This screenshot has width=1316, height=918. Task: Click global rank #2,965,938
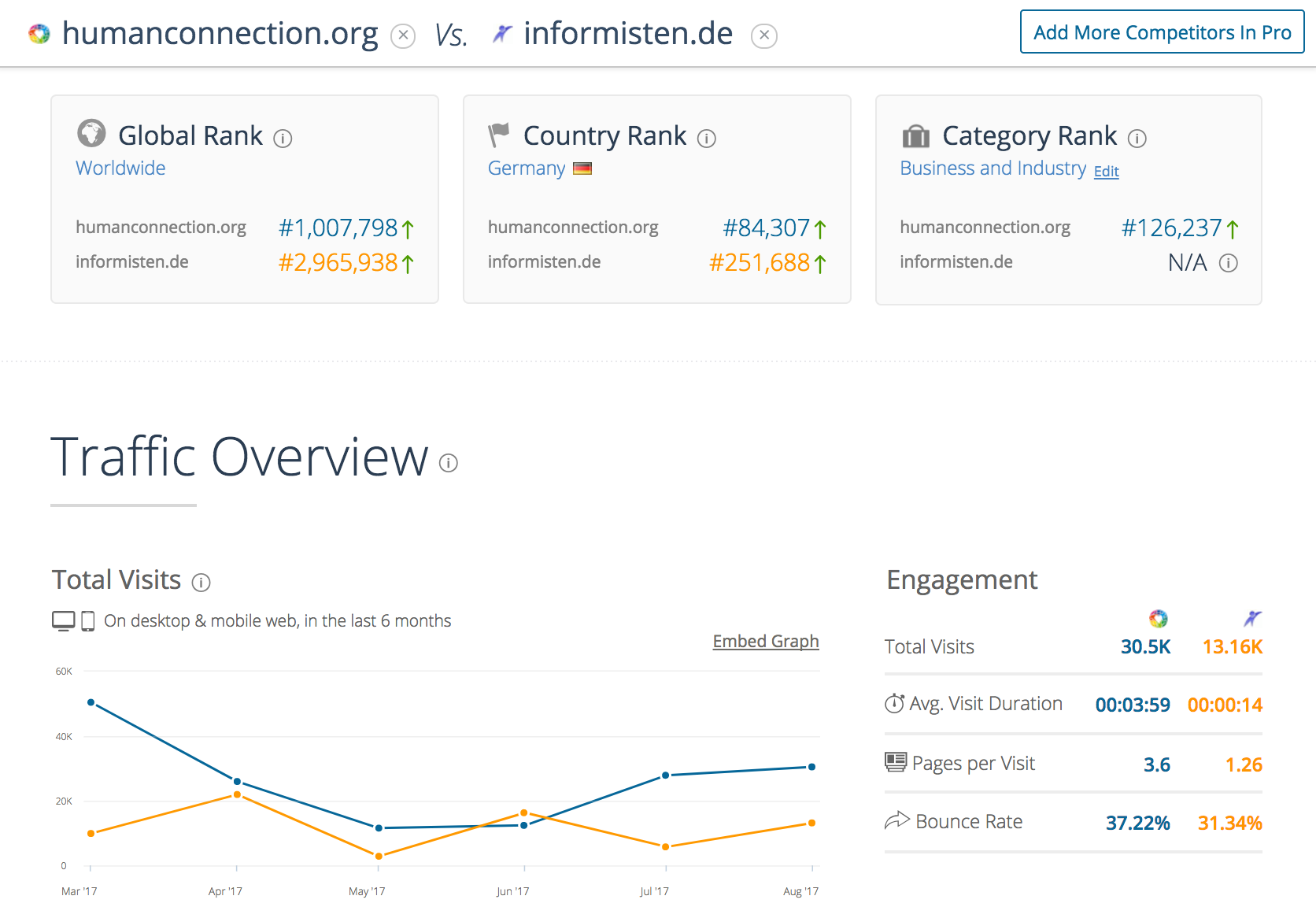(338, 262)
